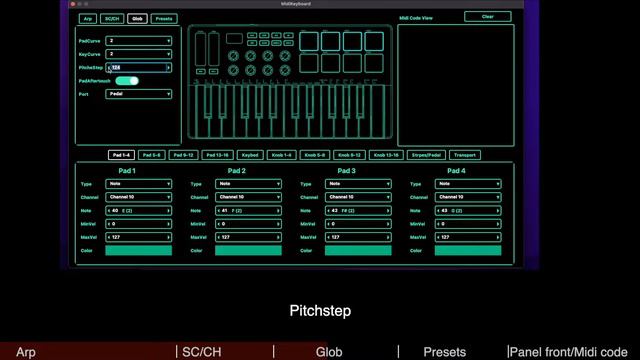Click the last small button in the upper button row beside the display
This screenshot has width=640, height=360.
pyautogui.click(x=289, y=36)
